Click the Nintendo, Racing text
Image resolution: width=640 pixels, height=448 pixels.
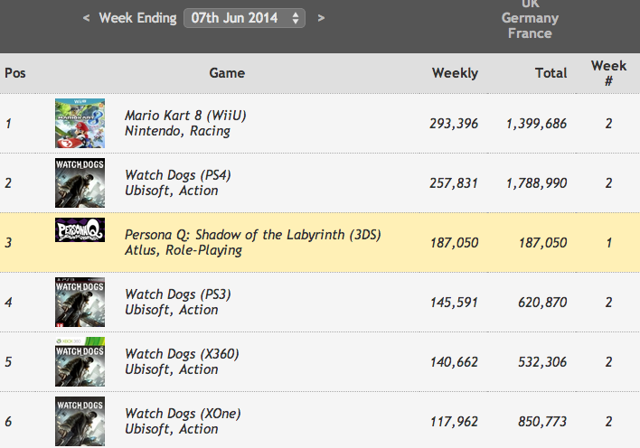[178, 131]
